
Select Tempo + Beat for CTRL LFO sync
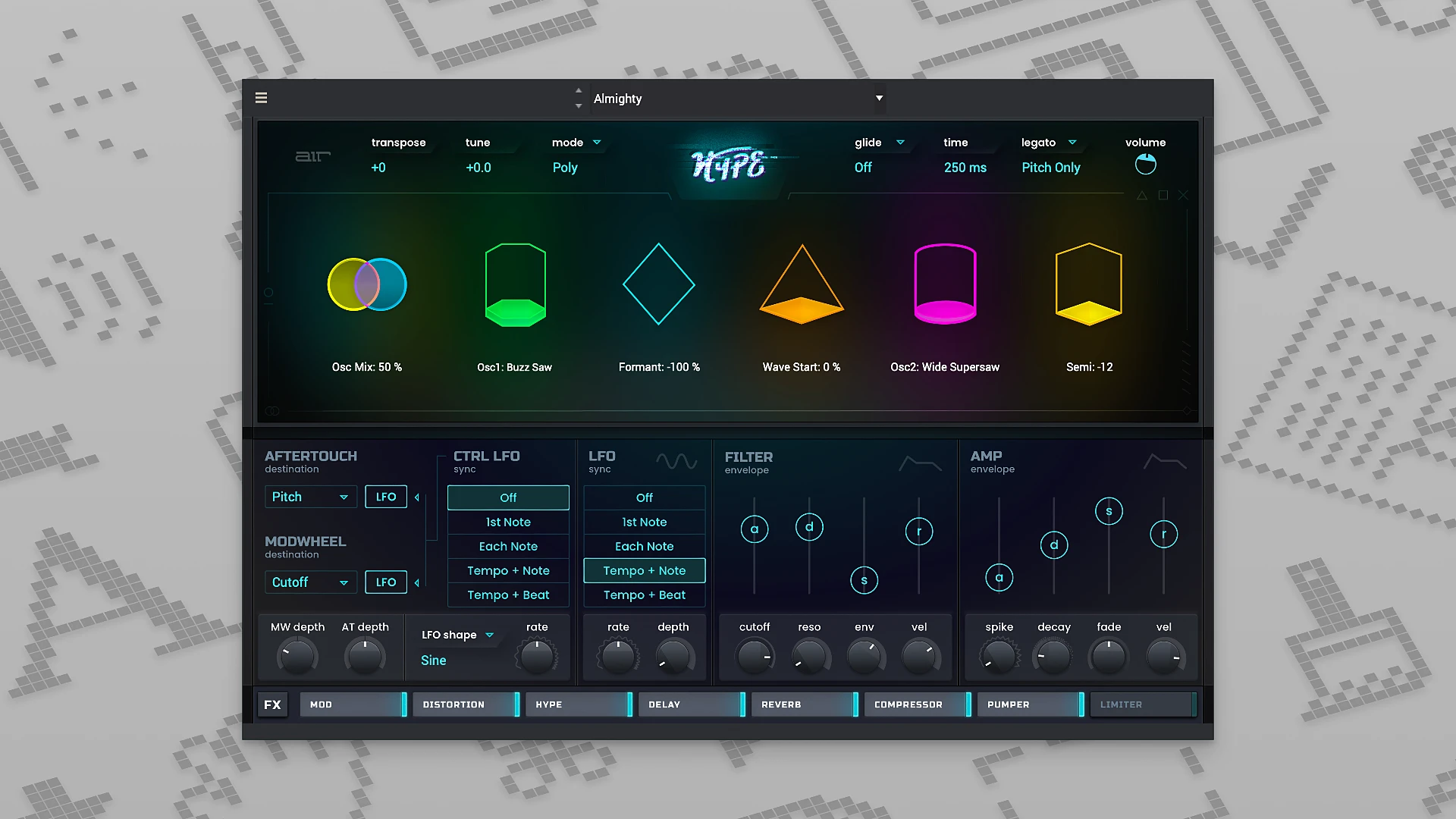click(507, 595)
